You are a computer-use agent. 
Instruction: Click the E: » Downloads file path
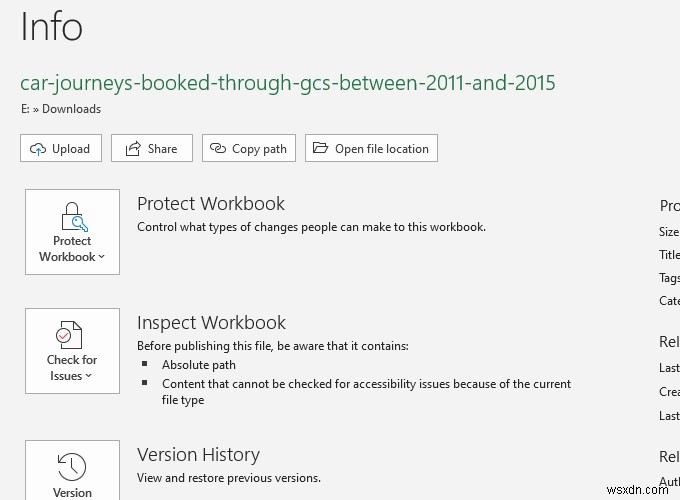coord(61,109)
